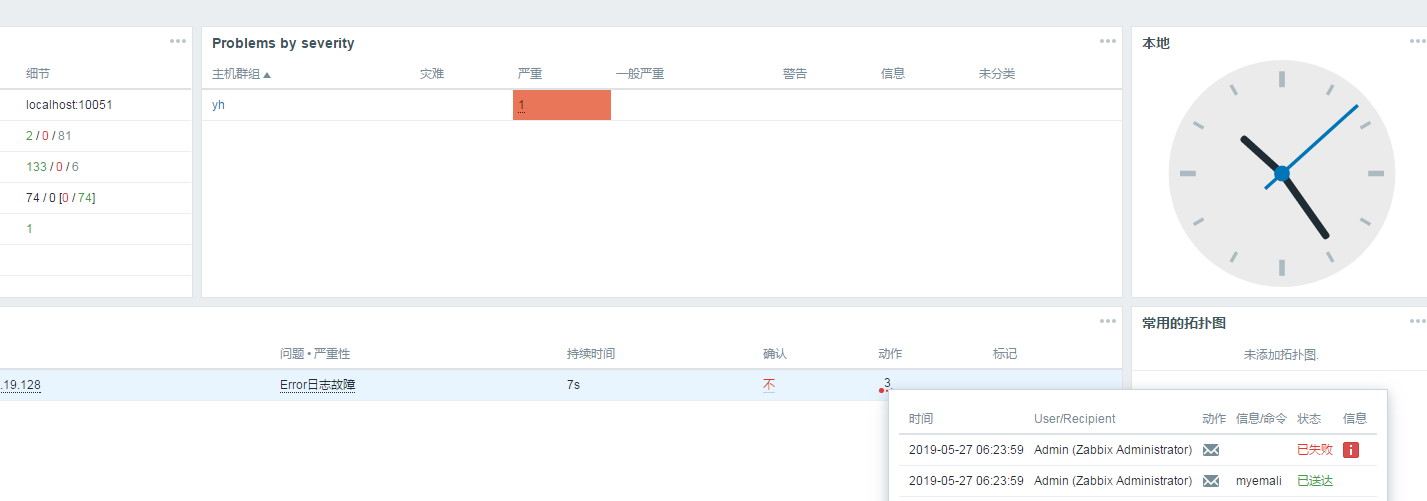The width and height of the screenshot is (1427, 501).
Task: Click the myemali message text
Action: 1259,481
